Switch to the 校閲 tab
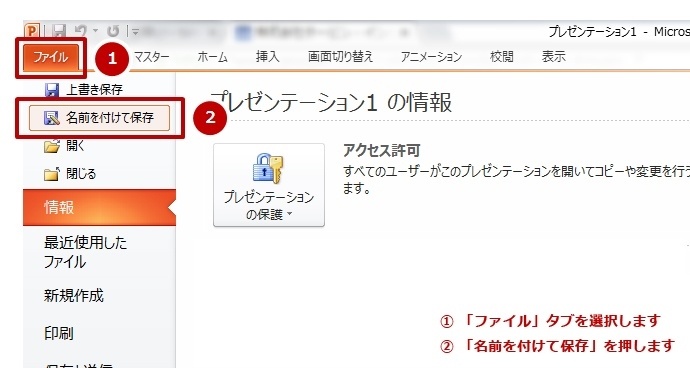690x368 pixels. click(502, 57)
